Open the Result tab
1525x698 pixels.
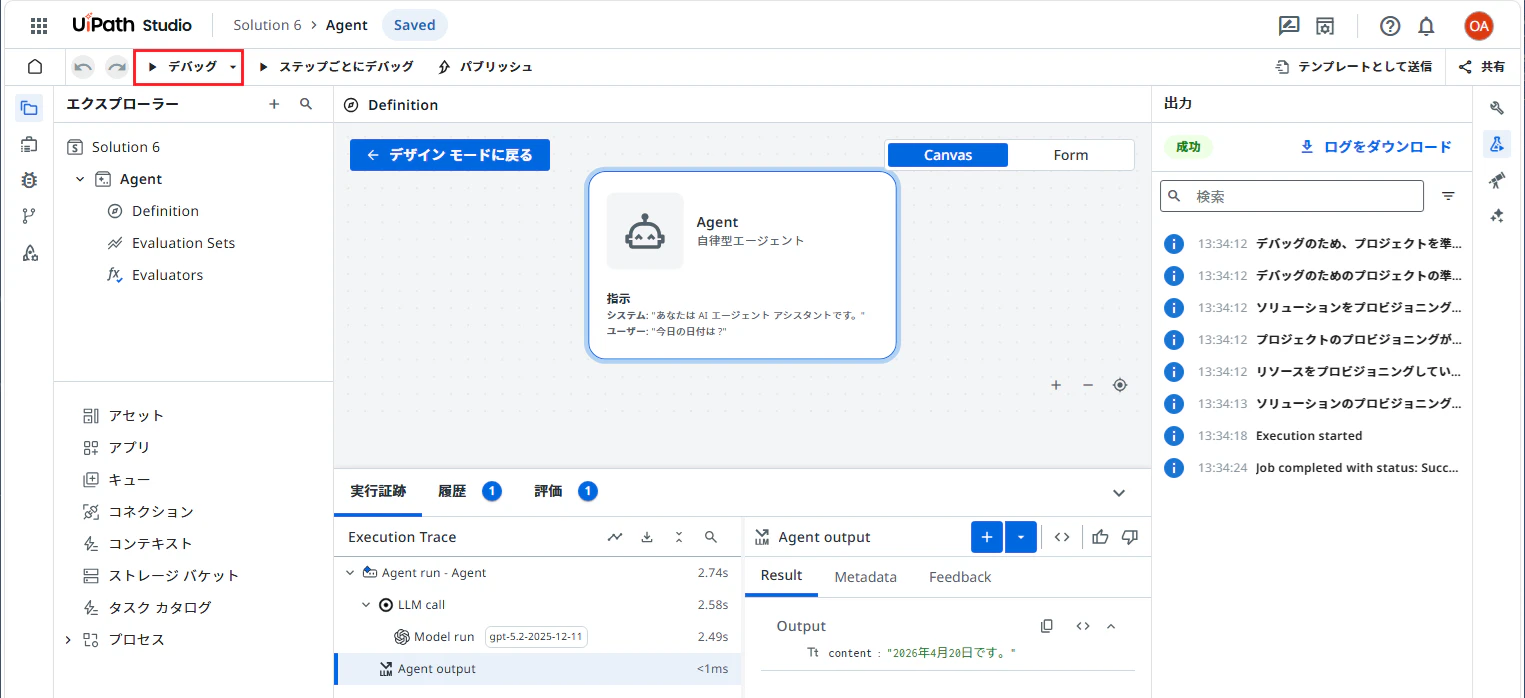point(781,576)
